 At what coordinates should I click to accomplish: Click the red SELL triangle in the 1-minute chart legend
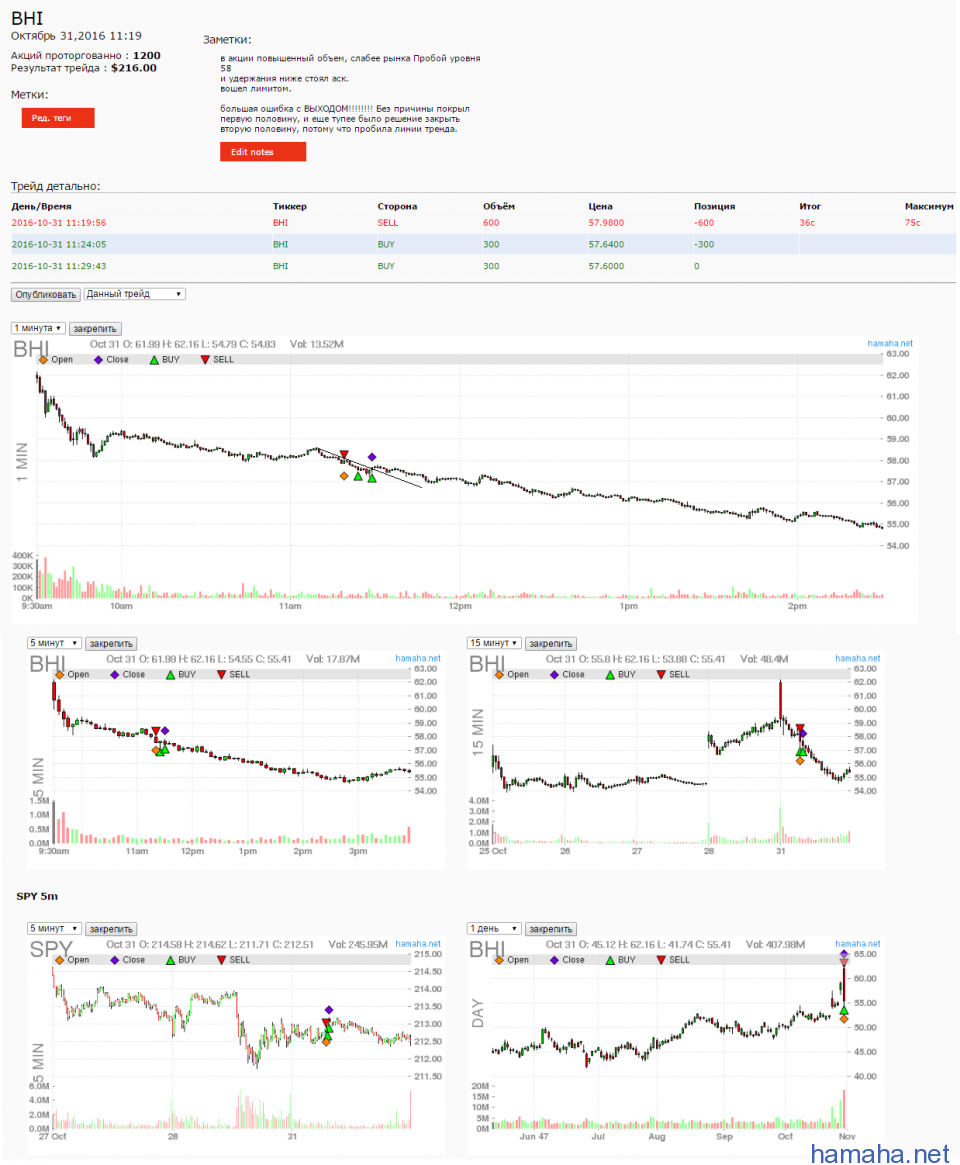coord(205,359)
